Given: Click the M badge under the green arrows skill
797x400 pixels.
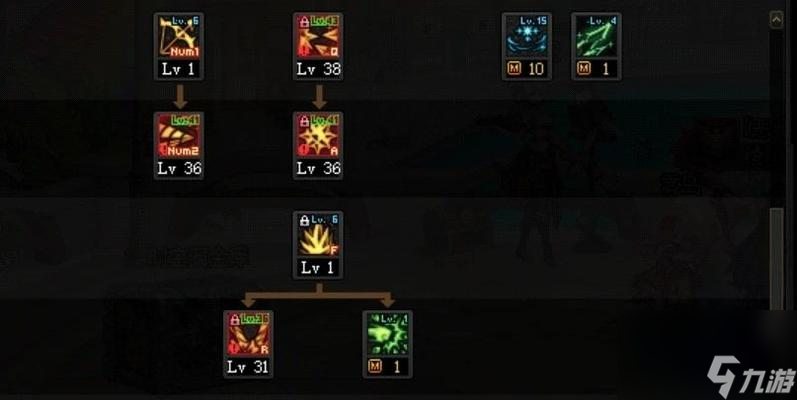Looking at the screenshot, I should coord(584,68).
